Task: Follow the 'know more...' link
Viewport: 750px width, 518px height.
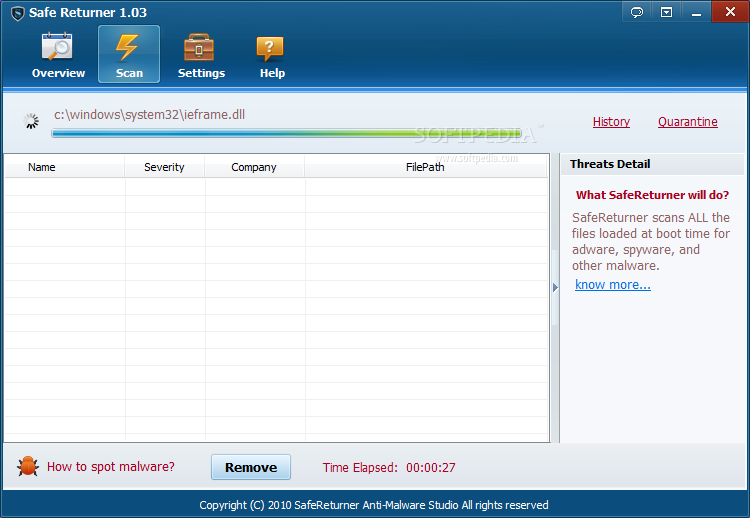Action: (612, 285)
